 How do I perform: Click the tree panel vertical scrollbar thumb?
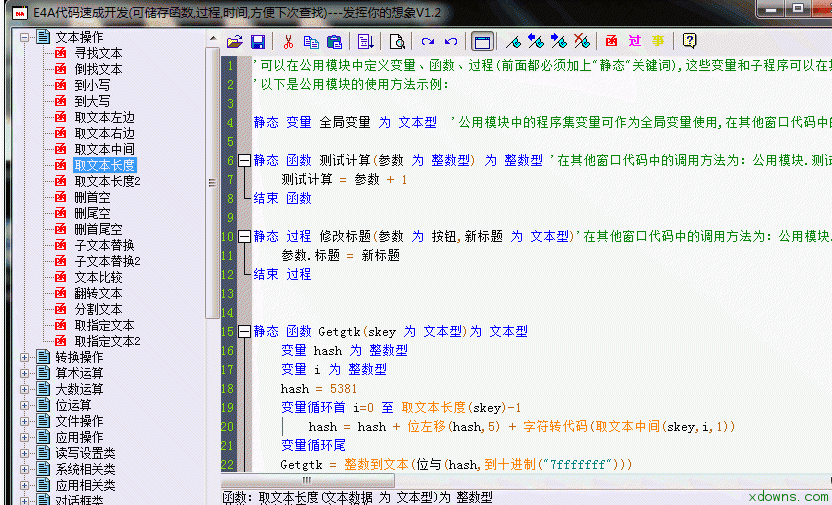pyautogui.click(x=212, y=183)
